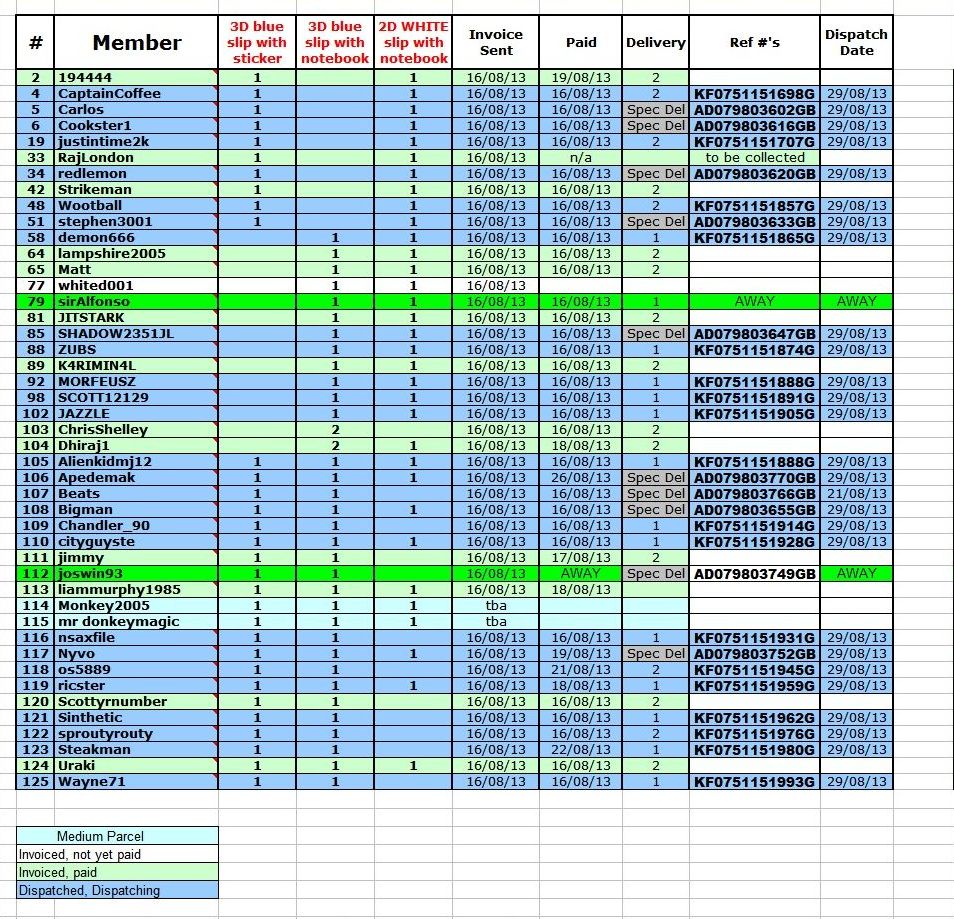This screenshot has height=919, width=954.
Task: Click member cell redlemon
Action: click(136, 173)
